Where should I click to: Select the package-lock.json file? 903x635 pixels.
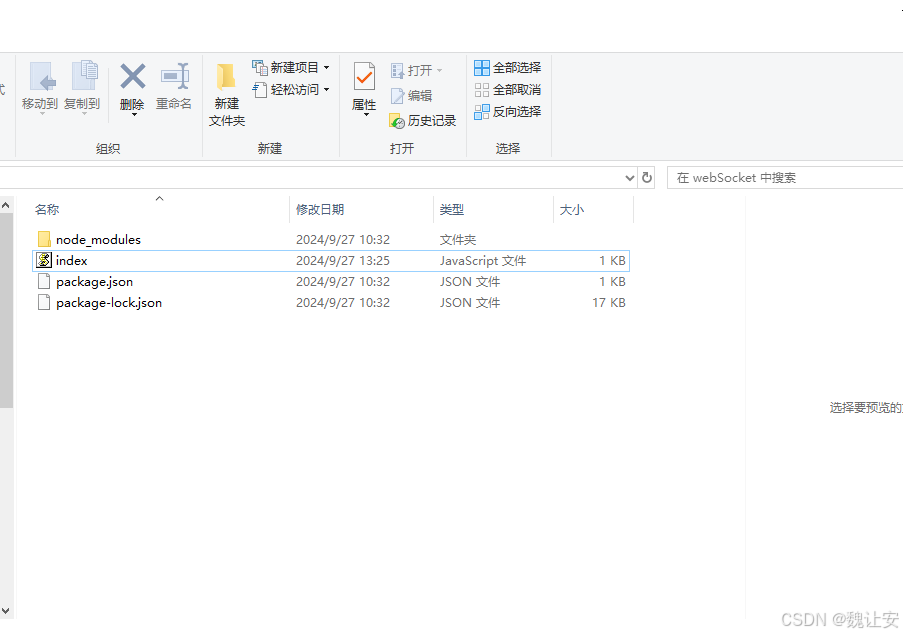click(x=109, y=302)
